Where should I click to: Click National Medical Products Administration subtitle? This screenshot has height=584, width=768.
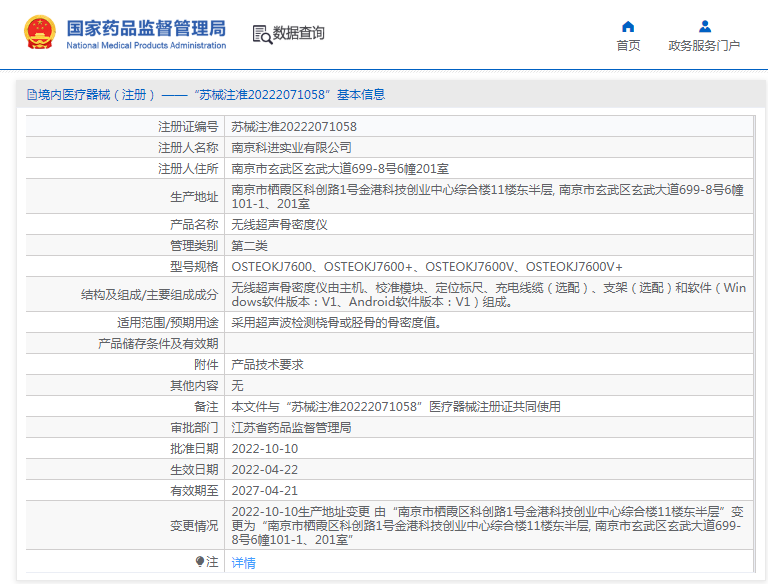[146, 46]
